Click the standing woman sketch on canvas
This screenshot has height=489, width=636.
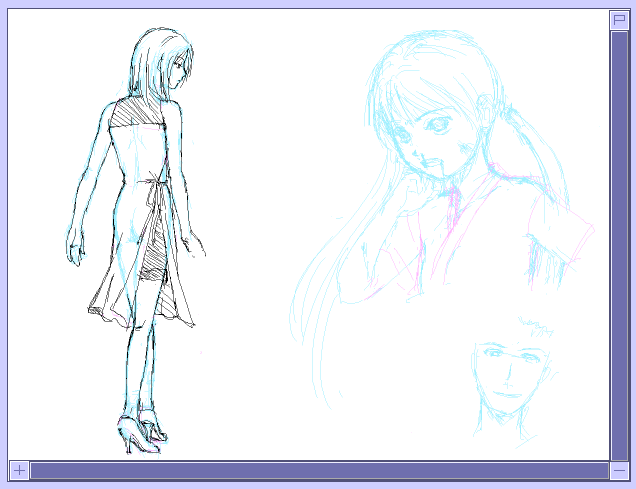[x=136, y=241]
